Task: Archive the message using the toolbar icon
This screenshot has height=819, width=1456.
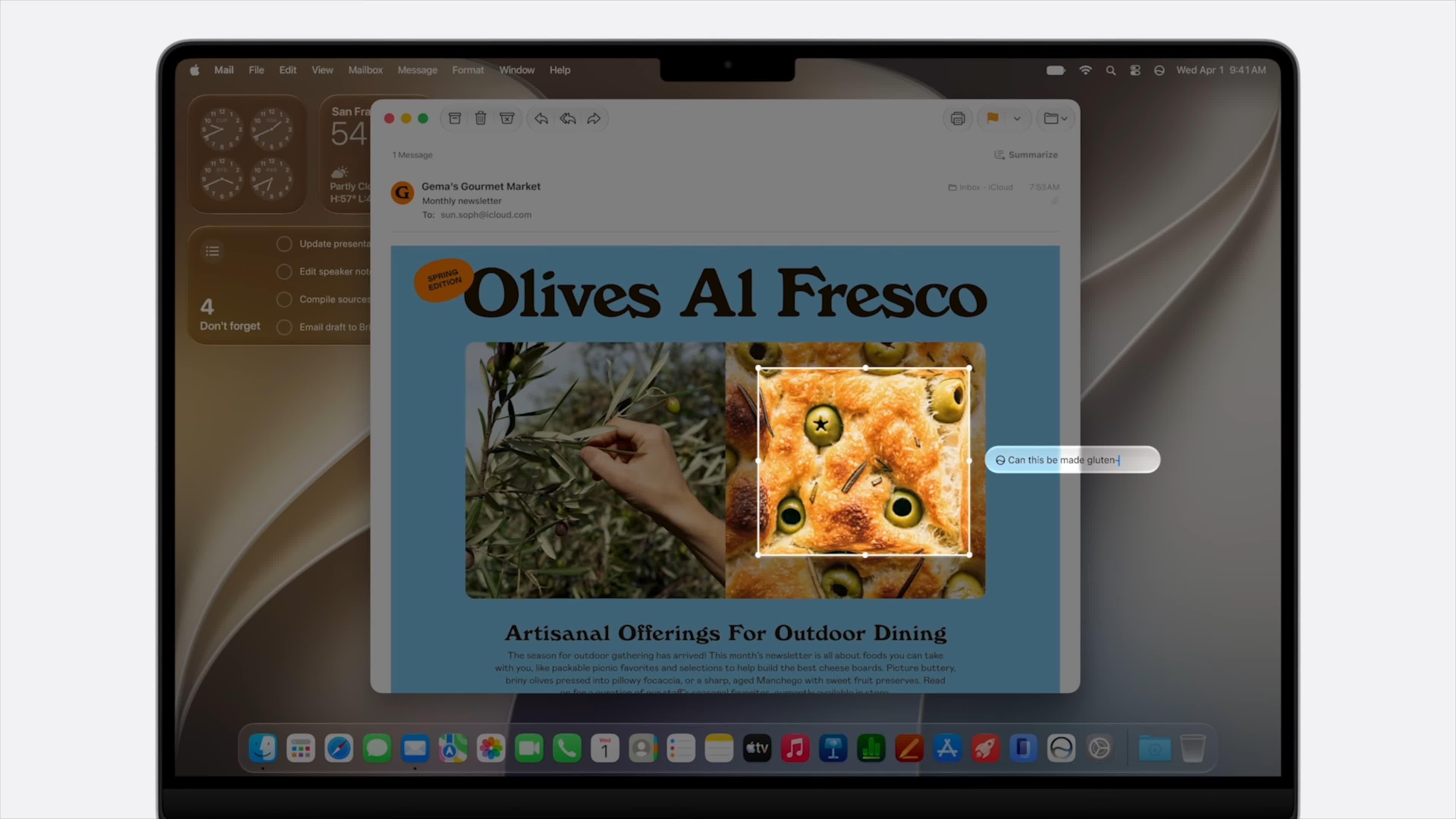Action: [x=455, y=118]
